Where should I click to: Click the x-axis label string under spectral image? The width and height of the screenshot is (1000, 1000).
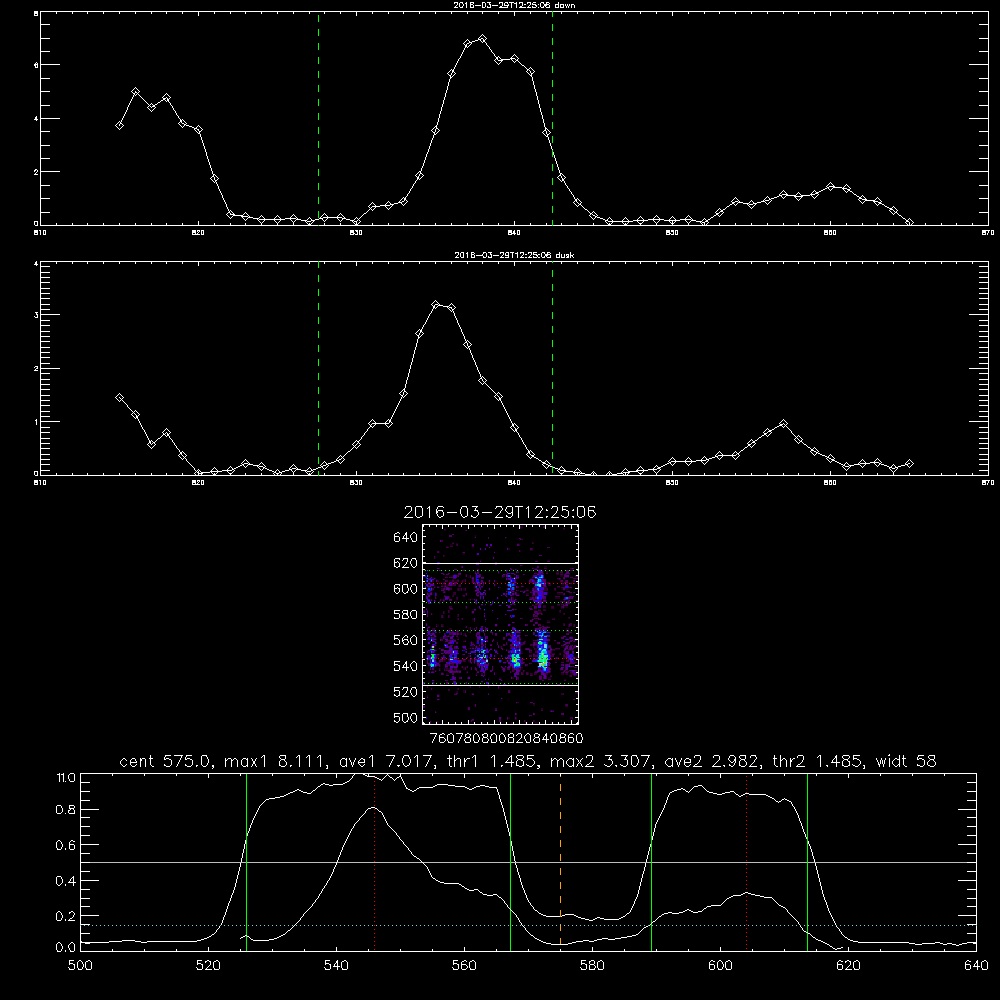(x=506, y=738)
